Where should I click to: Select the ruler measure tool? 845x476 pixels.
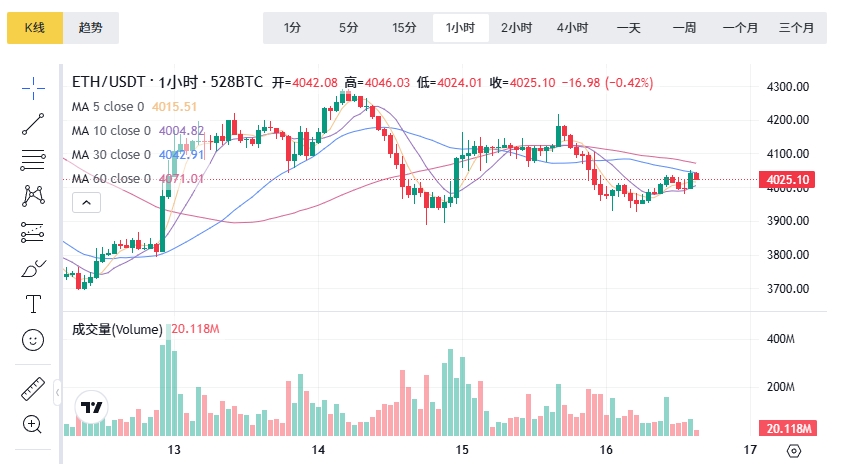tap(33, 389)
